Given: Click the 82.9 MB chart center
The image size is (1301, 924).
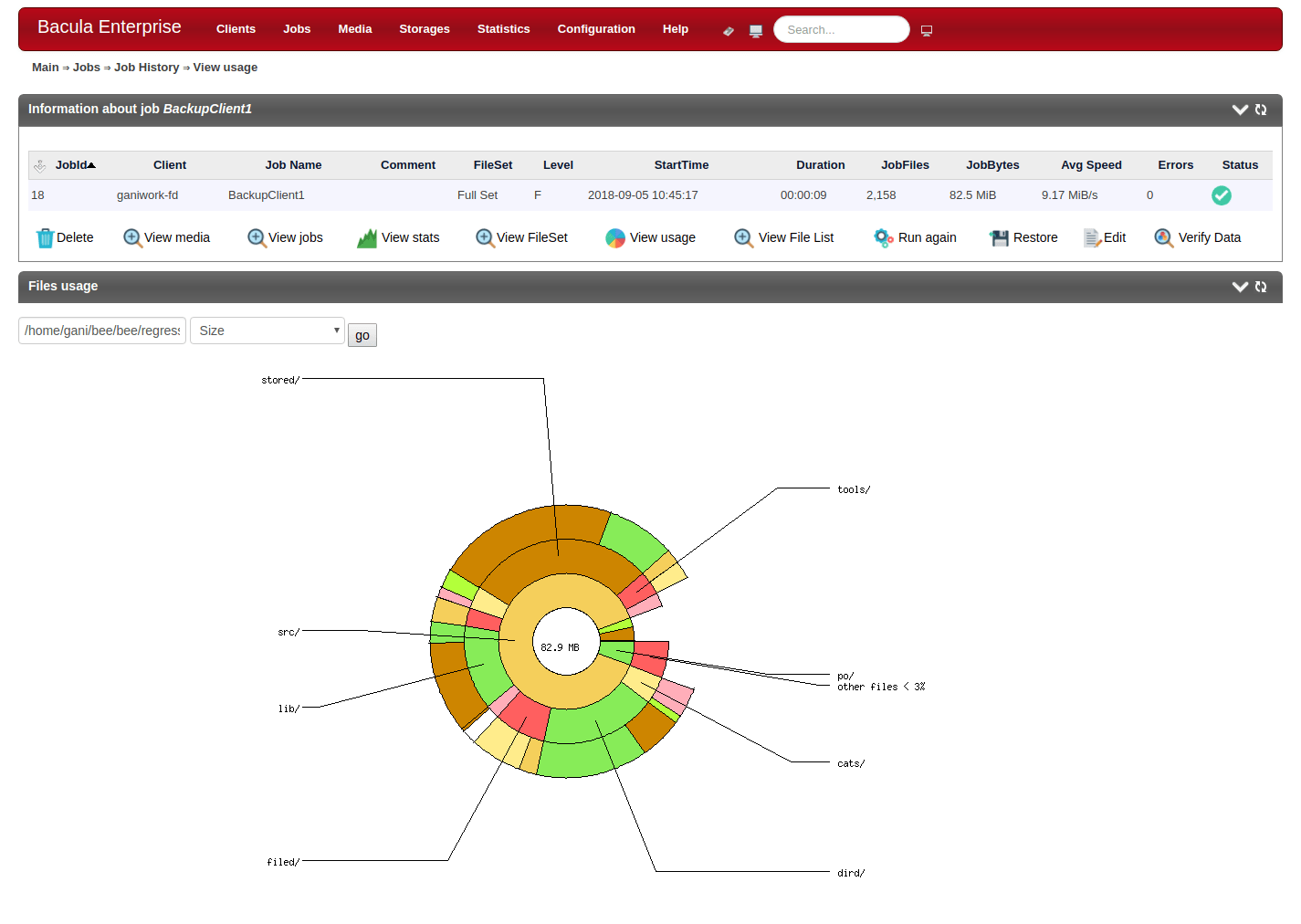Looking at the screenshot, I should (x=560, y=647).
